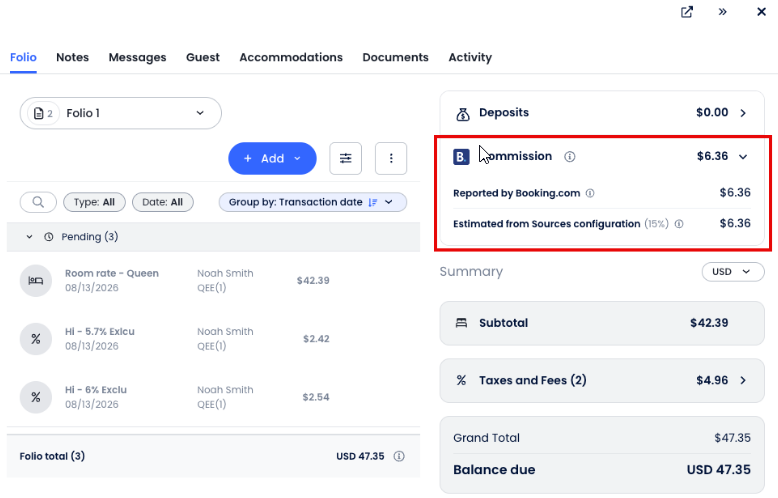Click the Grand Total $47.35 value
Image resolution: width=778 pixels, height=498 pixels.
point(732,438)
